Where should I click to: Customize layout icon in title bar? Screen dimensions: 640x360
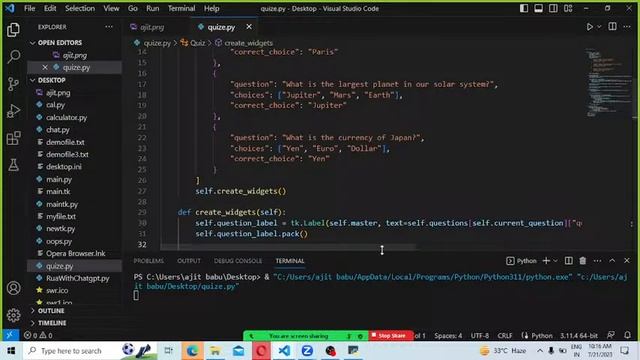[568, 8]
